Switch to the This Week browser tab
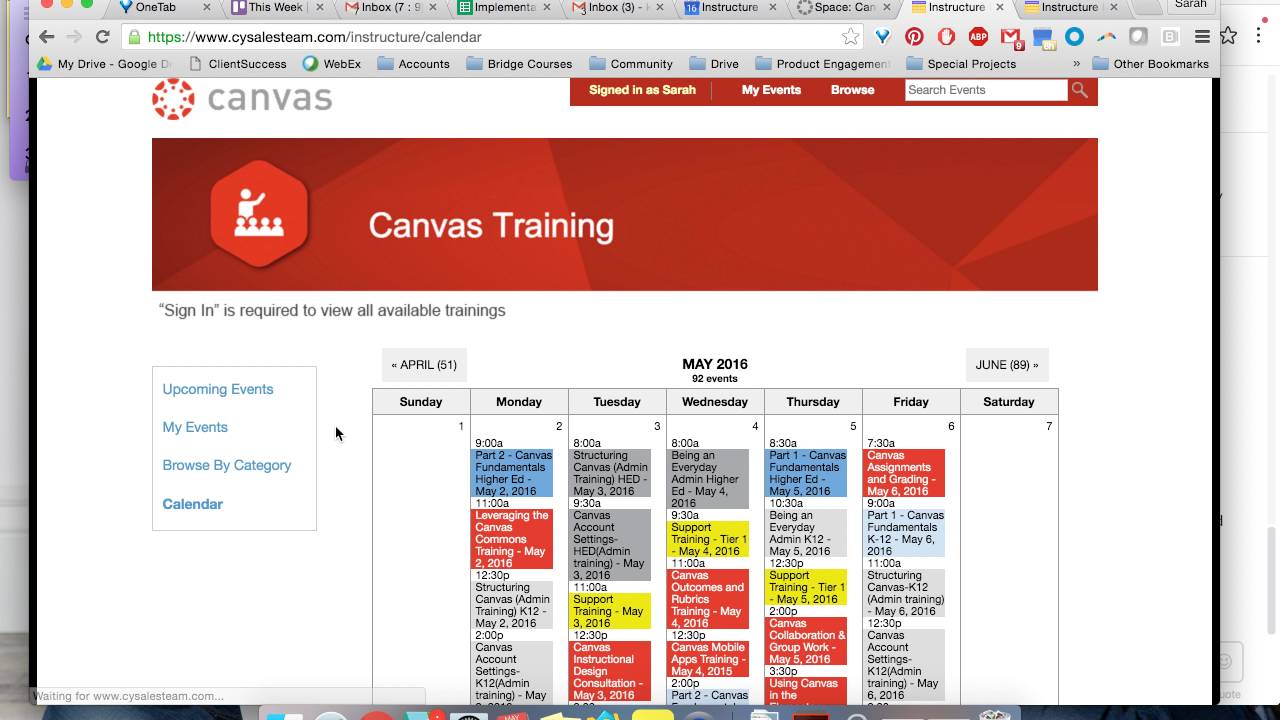Image resolution: width=1280 pixels, height=720 pixels. (278, 8)
